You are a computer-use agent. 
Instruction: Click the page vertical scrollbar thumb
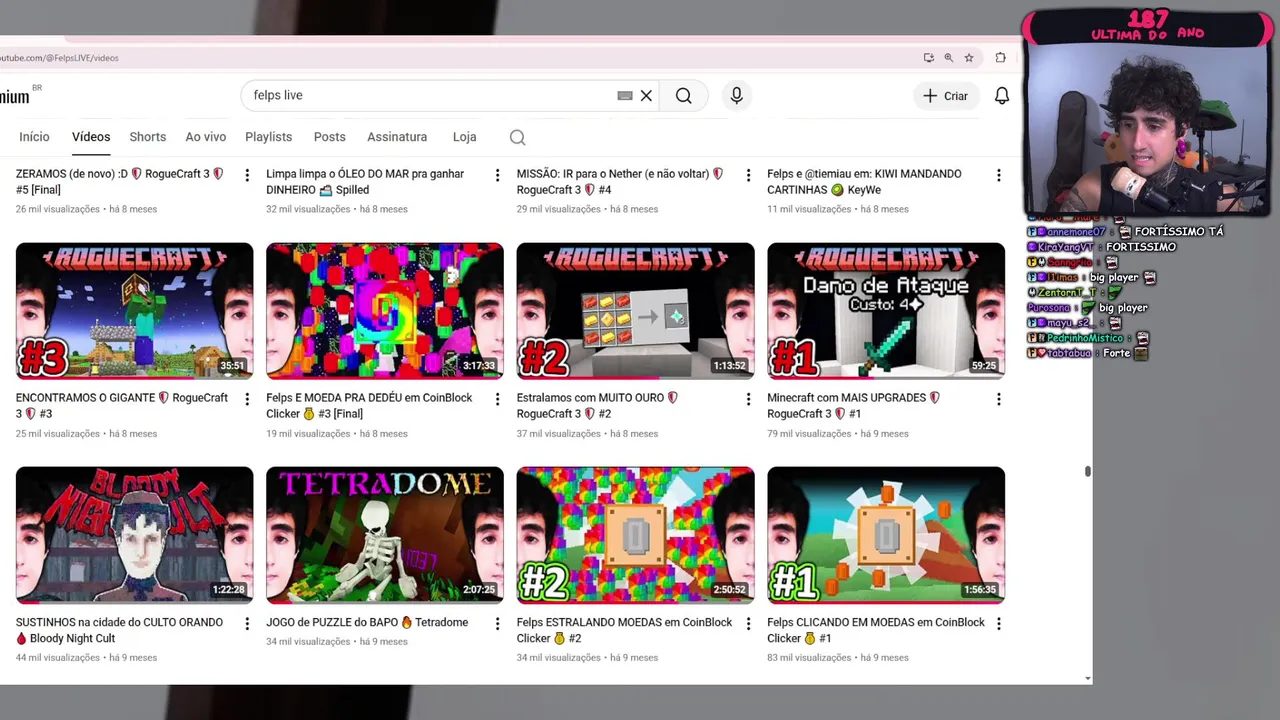coord(1087,471)
